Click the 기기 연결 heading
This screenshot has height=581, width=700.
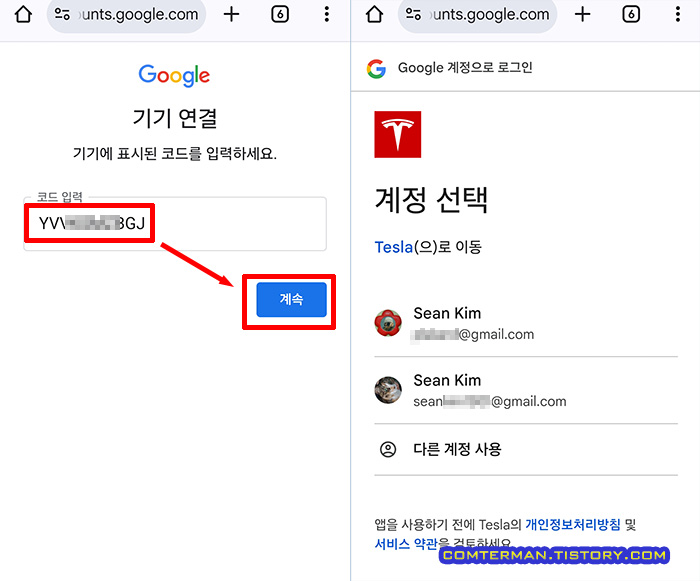click(x=175, y=118)
